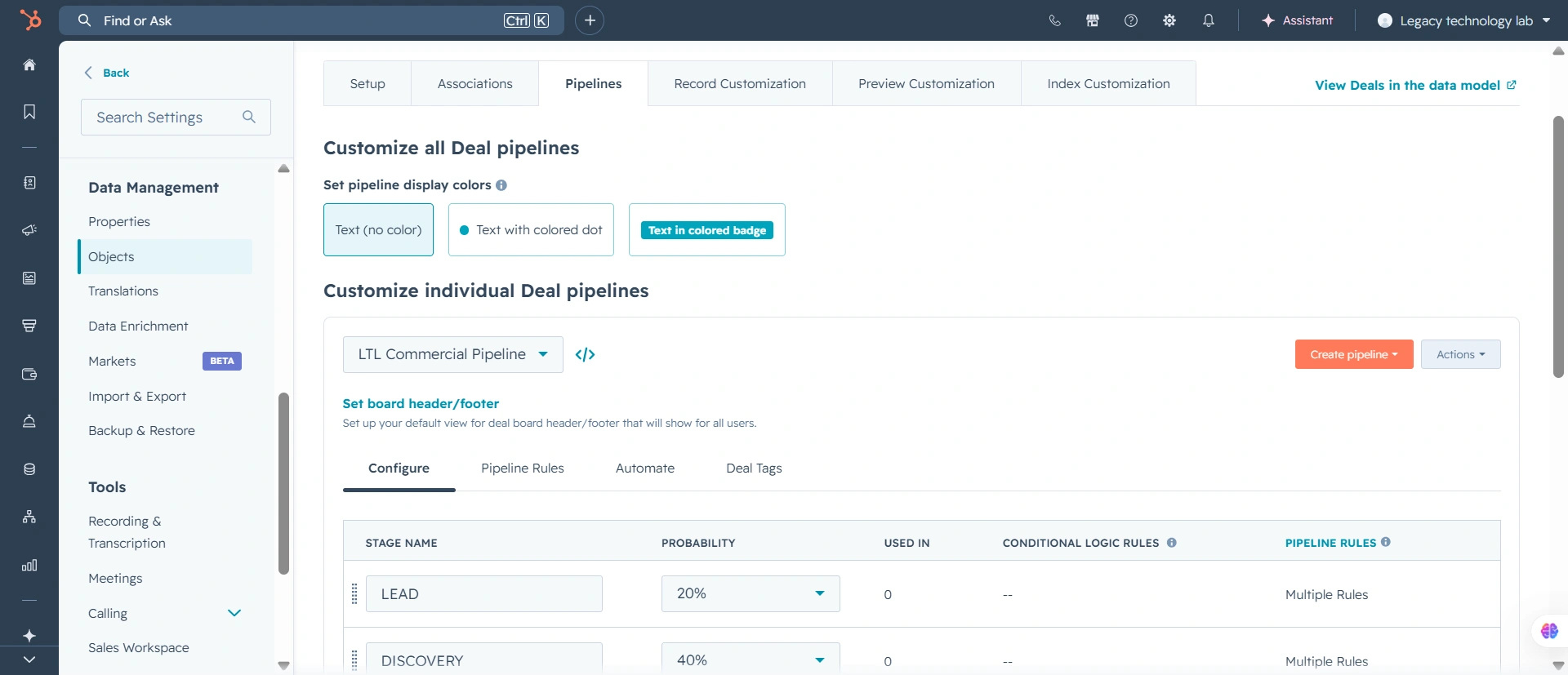
Task: Click the plus quick-create button
Action: [x=590, y=20]
